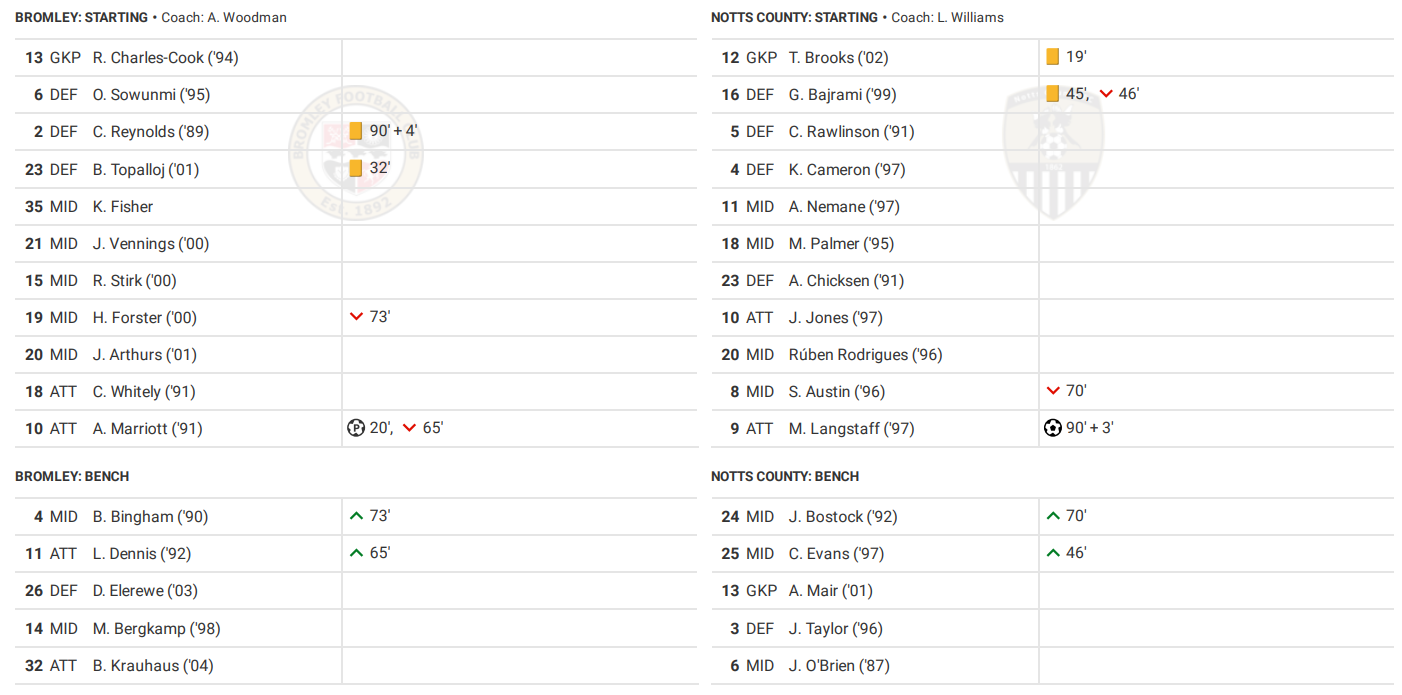The image size is (1402, 695).
Task: Click the Notts County crest watermark
Action: click(x=1052, y=150)
